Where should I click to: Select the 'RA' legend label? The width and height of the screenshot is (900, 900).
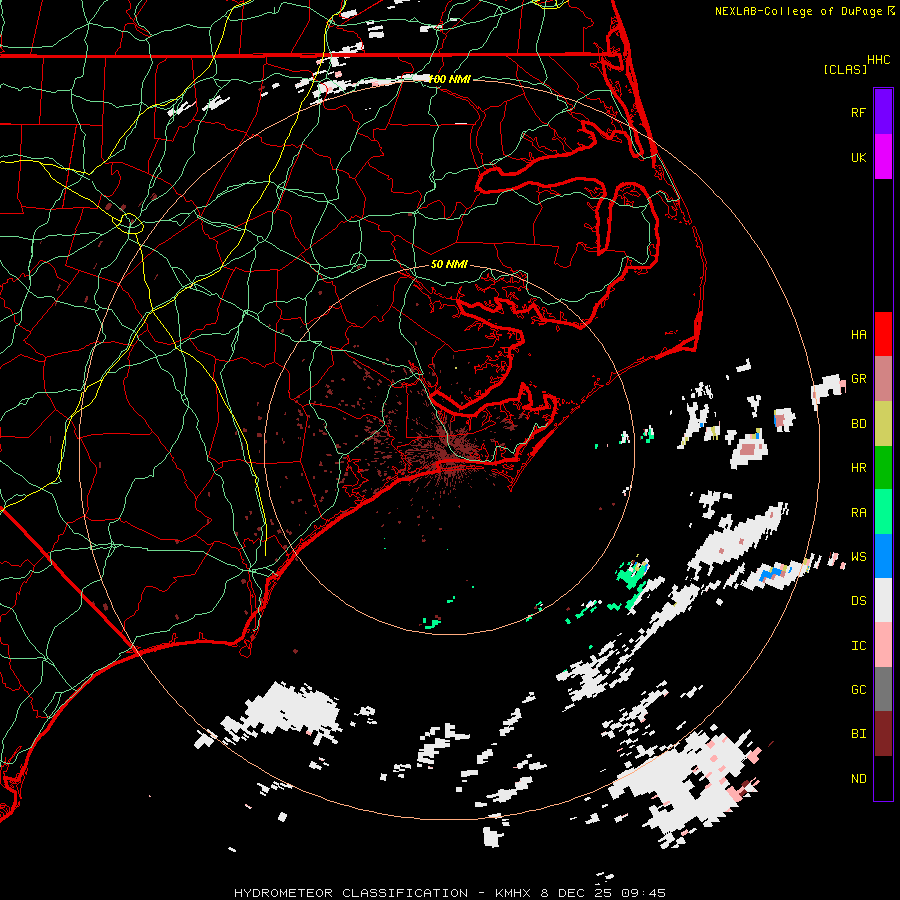(x=858, y=512)
